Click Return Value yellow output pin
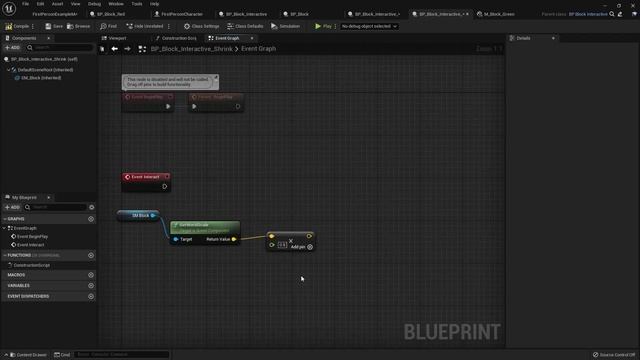640x360 pixels. click(234, 239)
